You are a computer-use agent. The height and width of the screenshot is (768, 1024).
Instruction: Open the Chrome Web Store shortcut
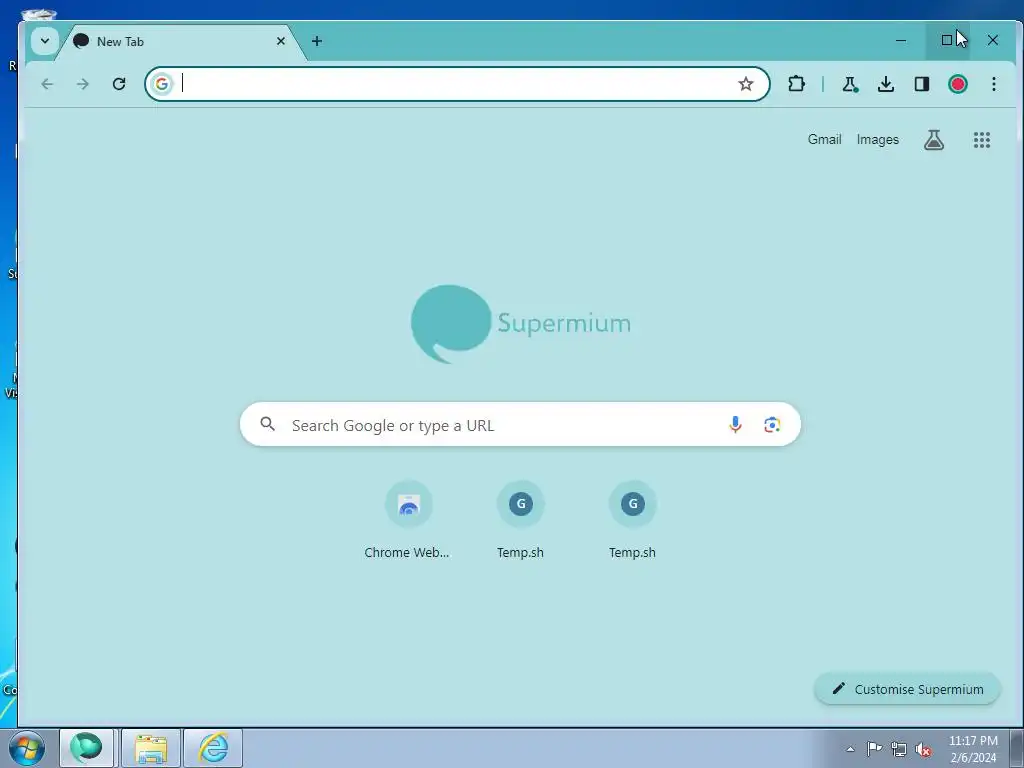[408, 520]
